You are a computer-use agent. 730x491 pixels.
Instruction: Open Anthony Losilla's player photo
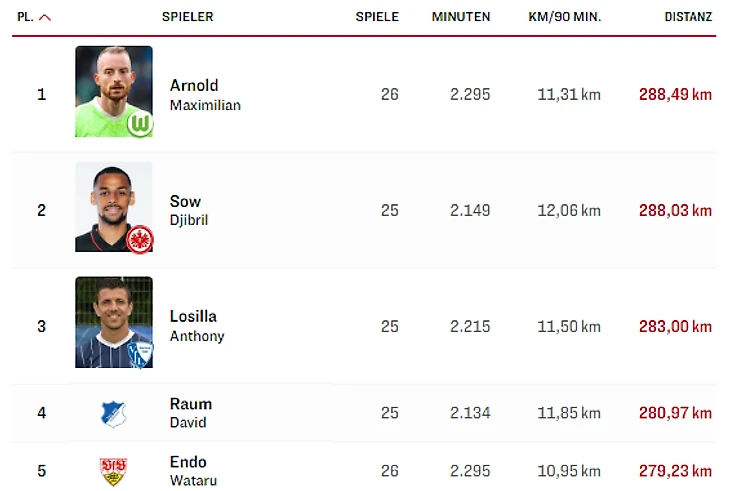[x=113, y=322]
